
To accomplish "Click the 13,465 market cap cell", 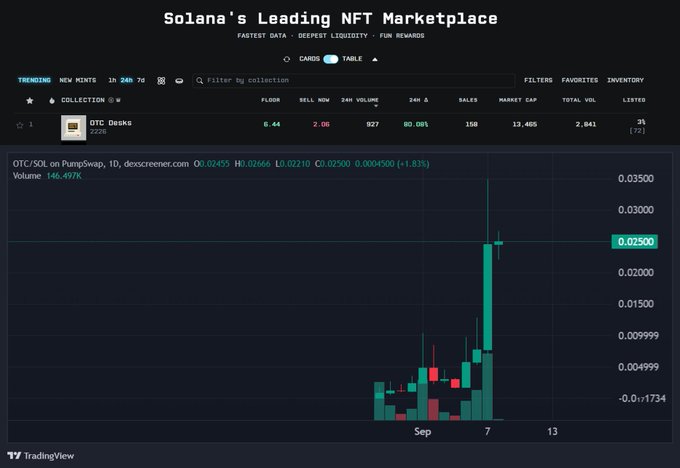I will [x=525, y=124].
